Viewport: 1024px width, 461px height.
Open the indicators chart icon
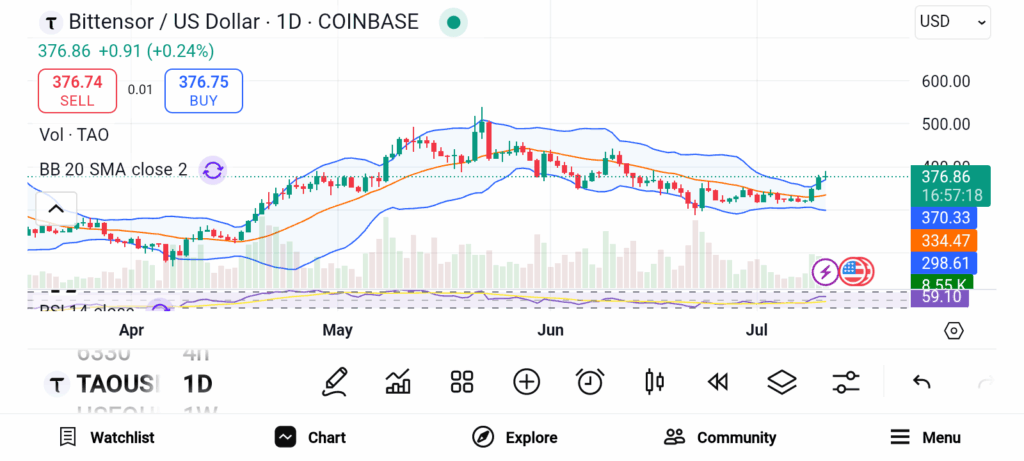398,382
